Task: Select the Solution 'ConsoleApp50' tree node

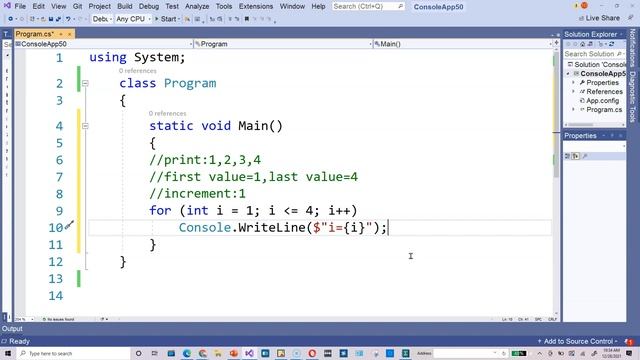Action: [x=597, y=64]
